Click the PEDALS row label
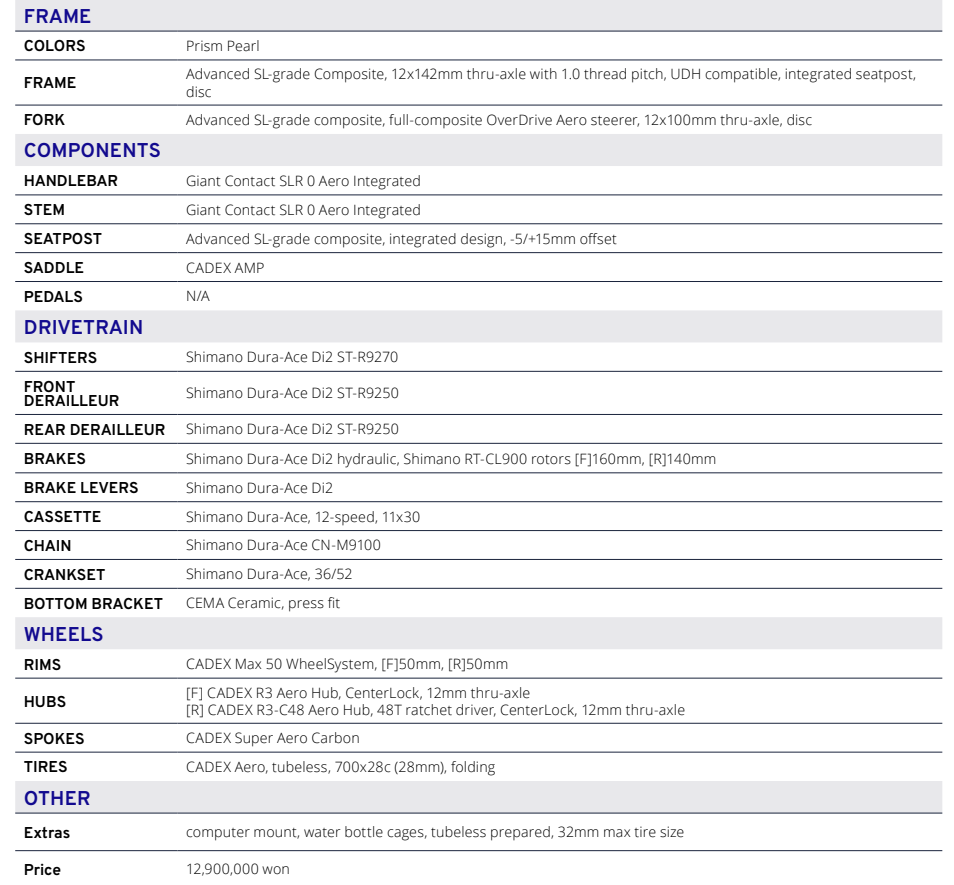Image resolution: width=954 pixels, height=885 pixels. 53,297
